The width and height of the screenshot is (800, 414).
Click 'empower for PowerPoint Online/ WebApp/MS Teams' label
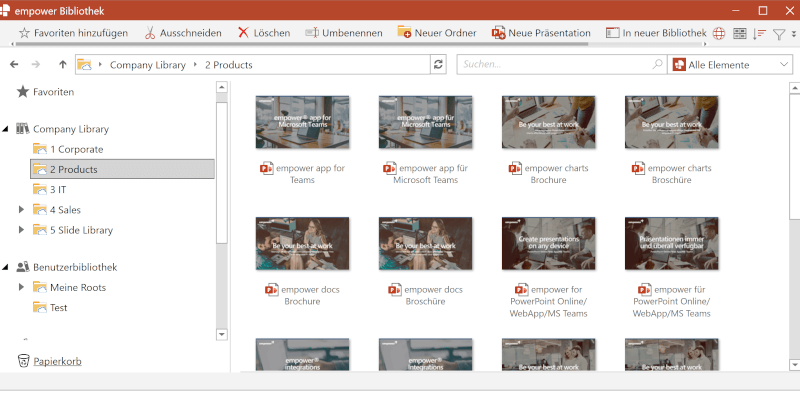pos(548,302)
